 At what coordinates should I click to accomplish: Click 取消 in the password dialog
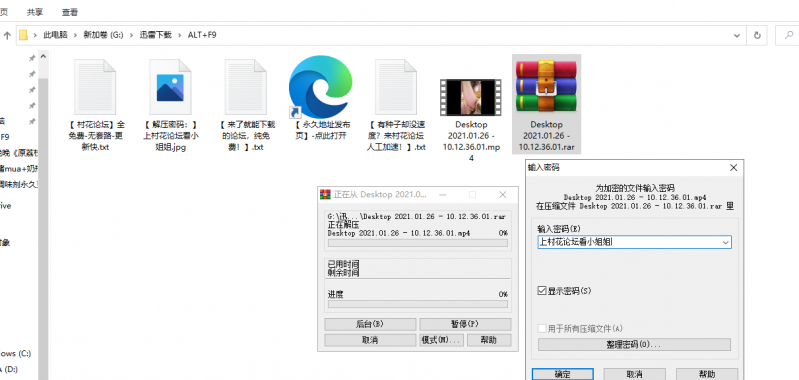[x=634, y=374]
